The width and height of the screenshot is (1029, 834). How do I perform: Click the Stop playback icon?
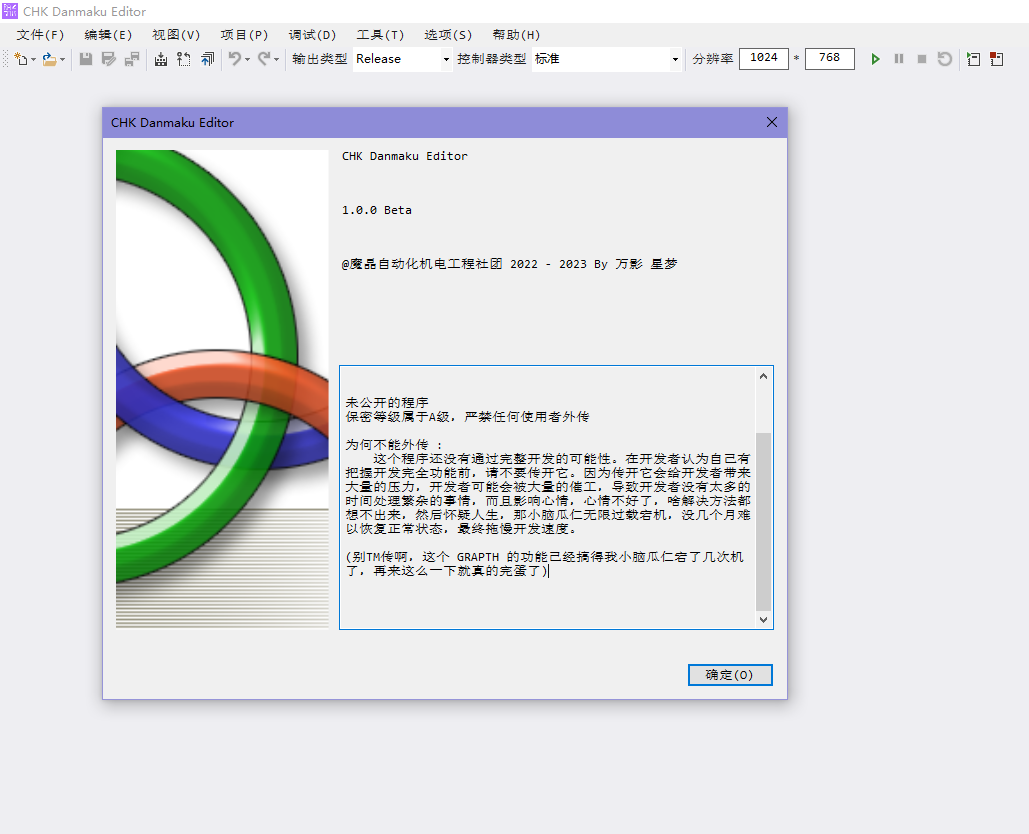click(x=922, y=59)
